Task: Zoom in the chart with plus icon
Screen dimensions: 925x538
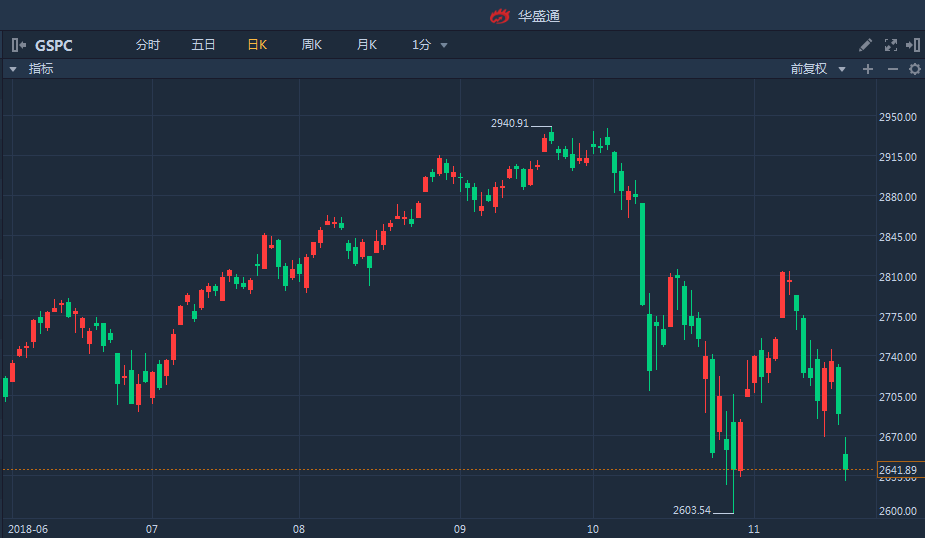Action: pos(868,69)
